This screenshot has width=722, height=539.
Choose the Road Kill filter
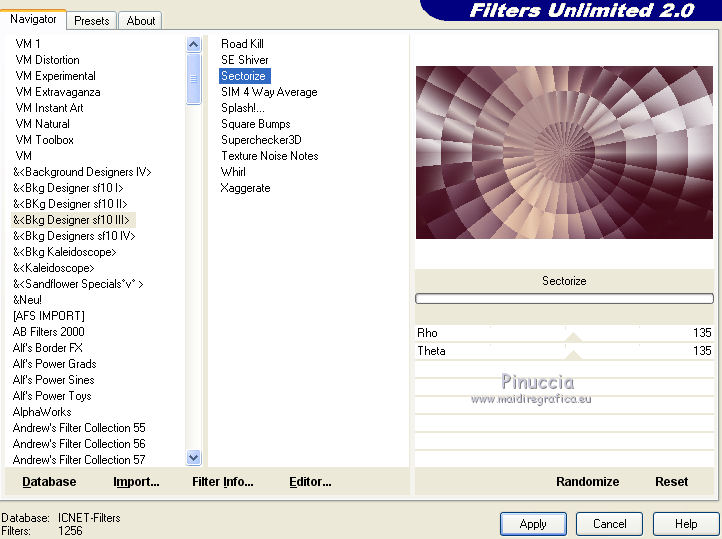[242, 44]
